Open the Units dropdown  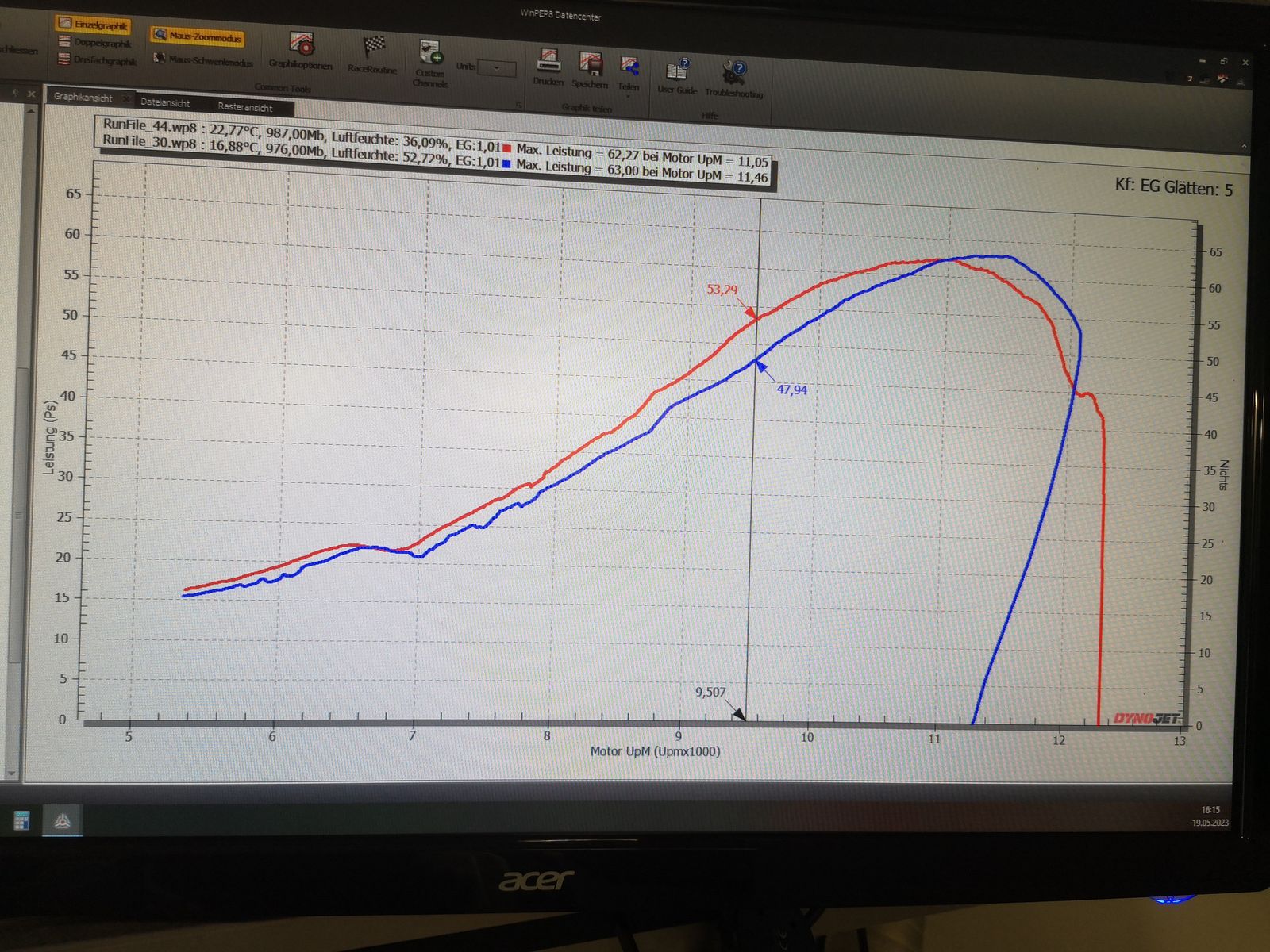[497, 69]
